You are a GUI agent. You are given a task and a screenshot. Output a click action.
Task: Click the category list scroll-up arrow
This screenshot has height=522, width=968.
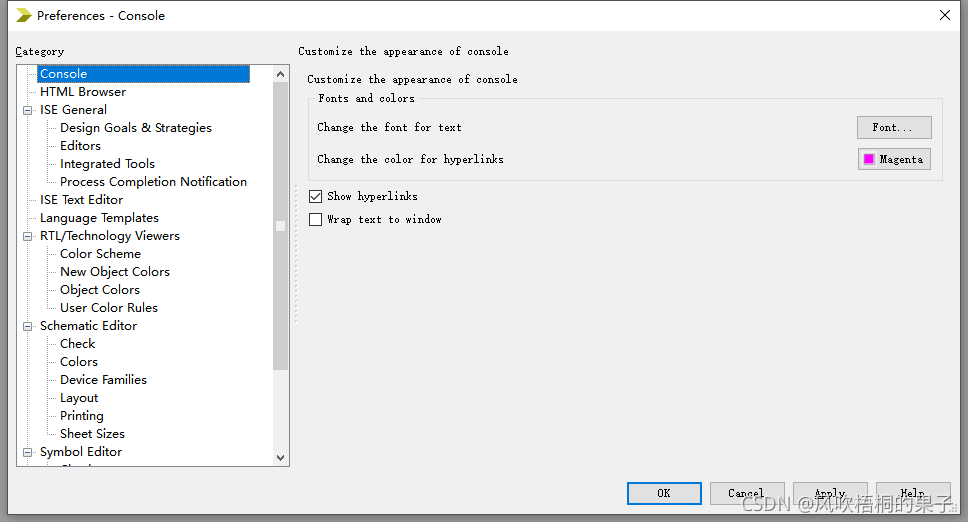[280, 74]
